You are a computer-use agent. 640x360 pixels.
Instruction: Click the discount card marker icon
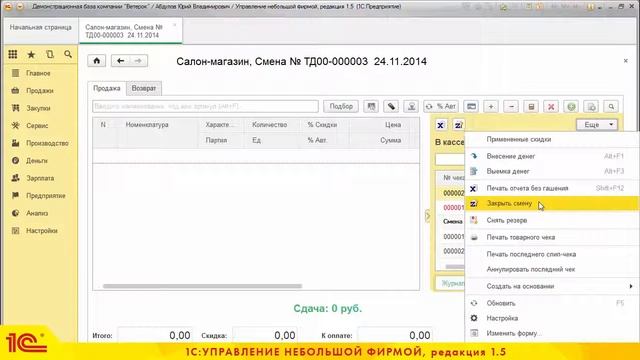[x=391, y=107]
